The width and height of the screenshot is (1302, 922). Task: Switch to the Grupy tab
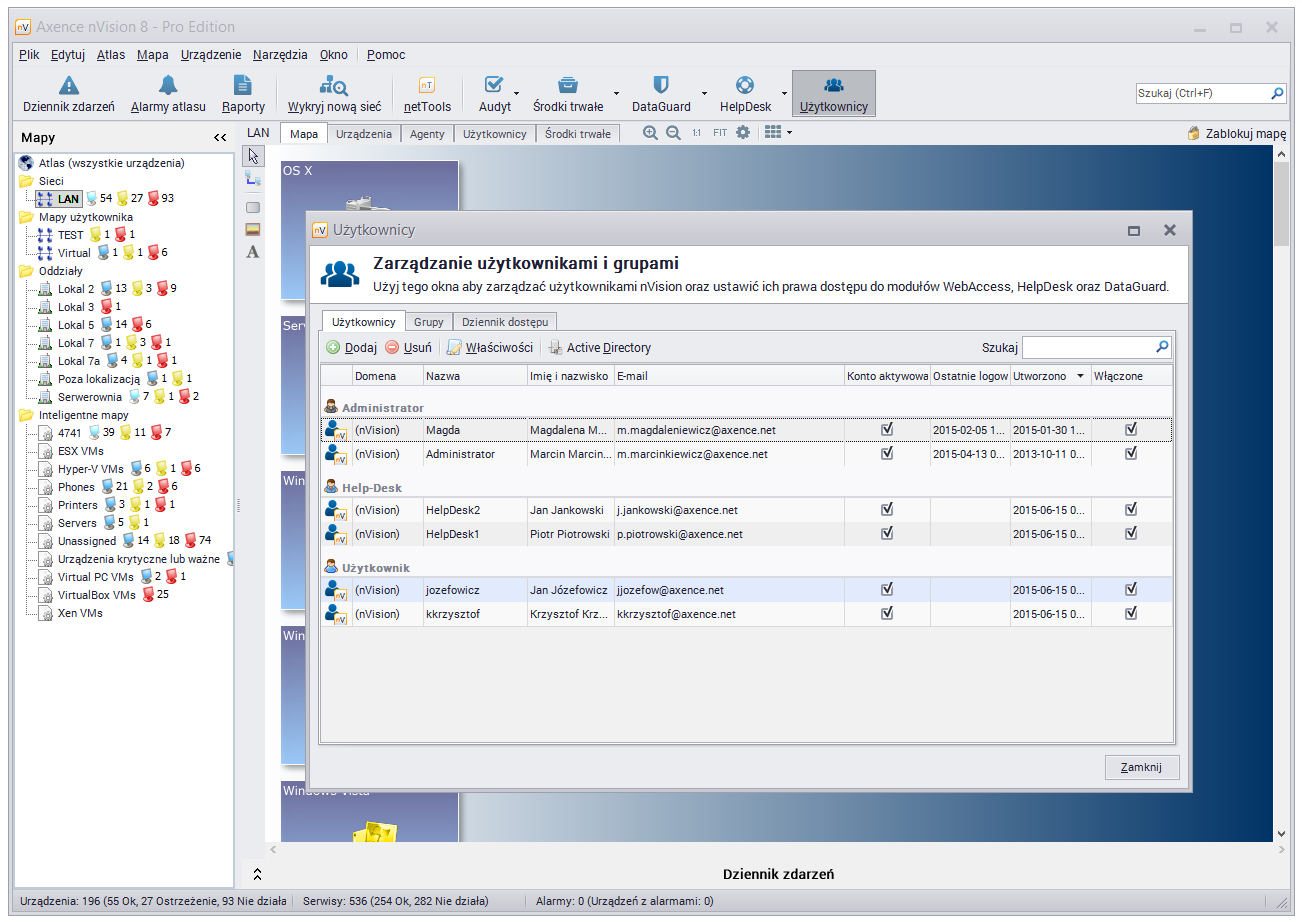[429, 322]
